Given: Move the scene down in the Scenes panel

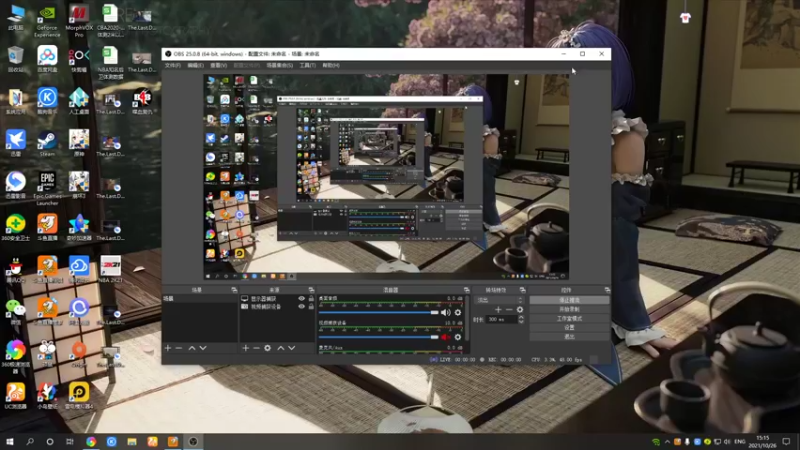Looking at the screenshot, I should pyautogui.click(x=203, y=348).
